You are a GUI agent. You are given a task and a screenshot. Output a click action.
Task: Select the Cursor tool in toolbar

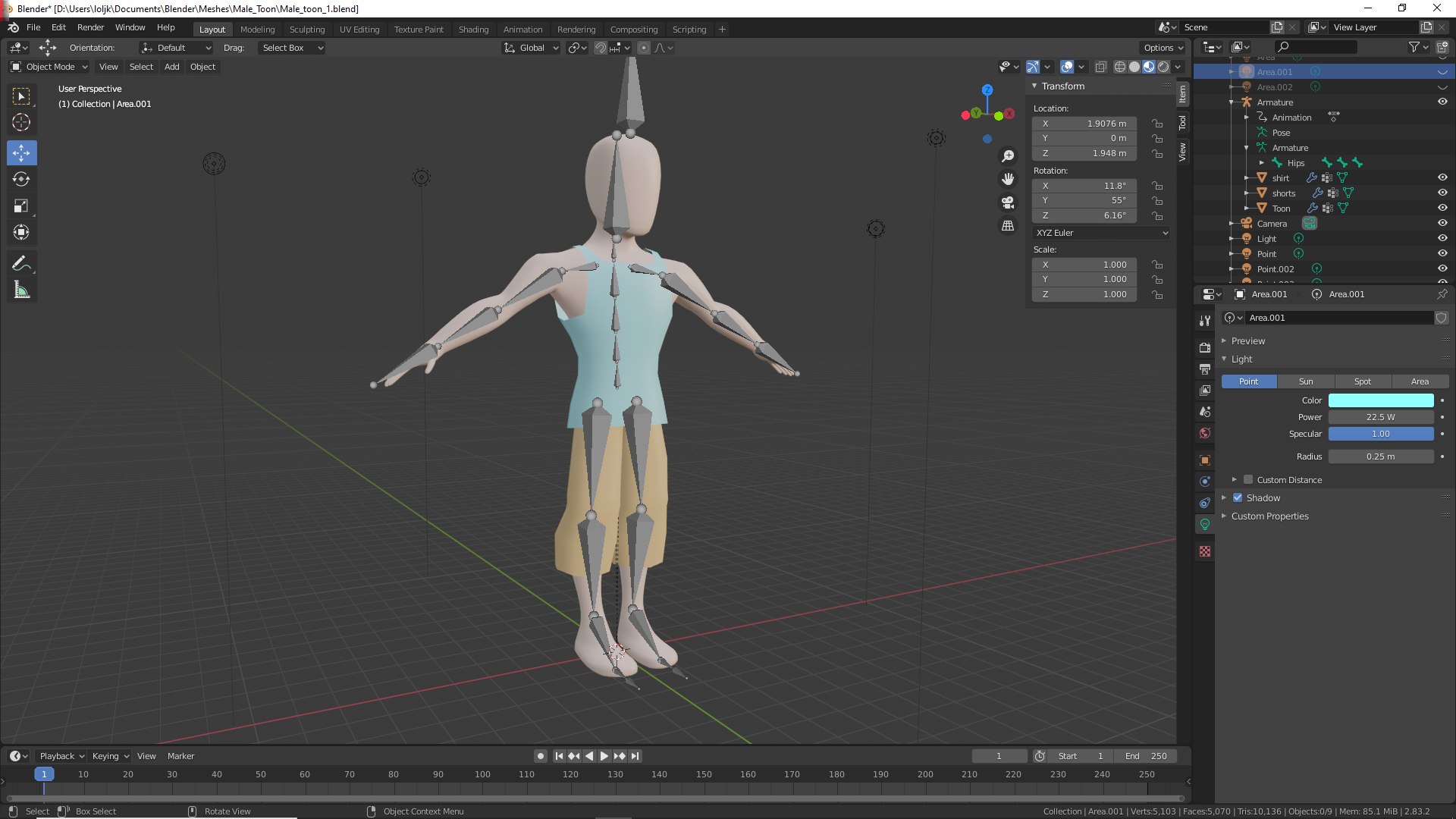click(21, 122)
